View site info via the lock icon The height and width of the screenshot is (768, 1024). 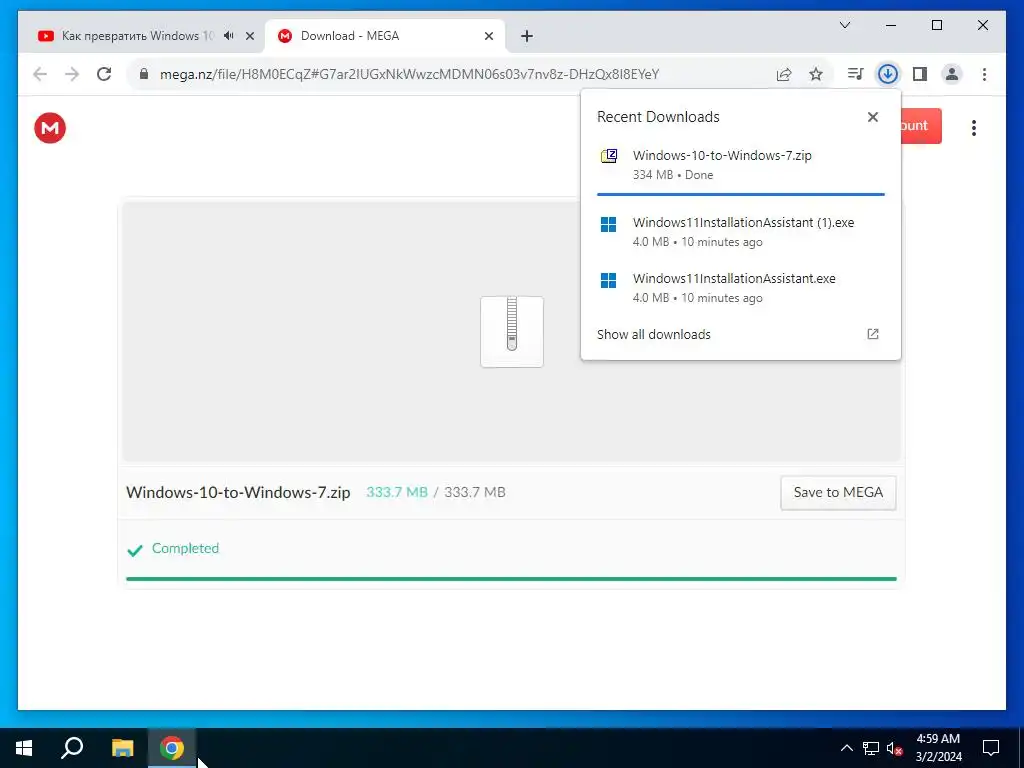[x=144, y=74]
